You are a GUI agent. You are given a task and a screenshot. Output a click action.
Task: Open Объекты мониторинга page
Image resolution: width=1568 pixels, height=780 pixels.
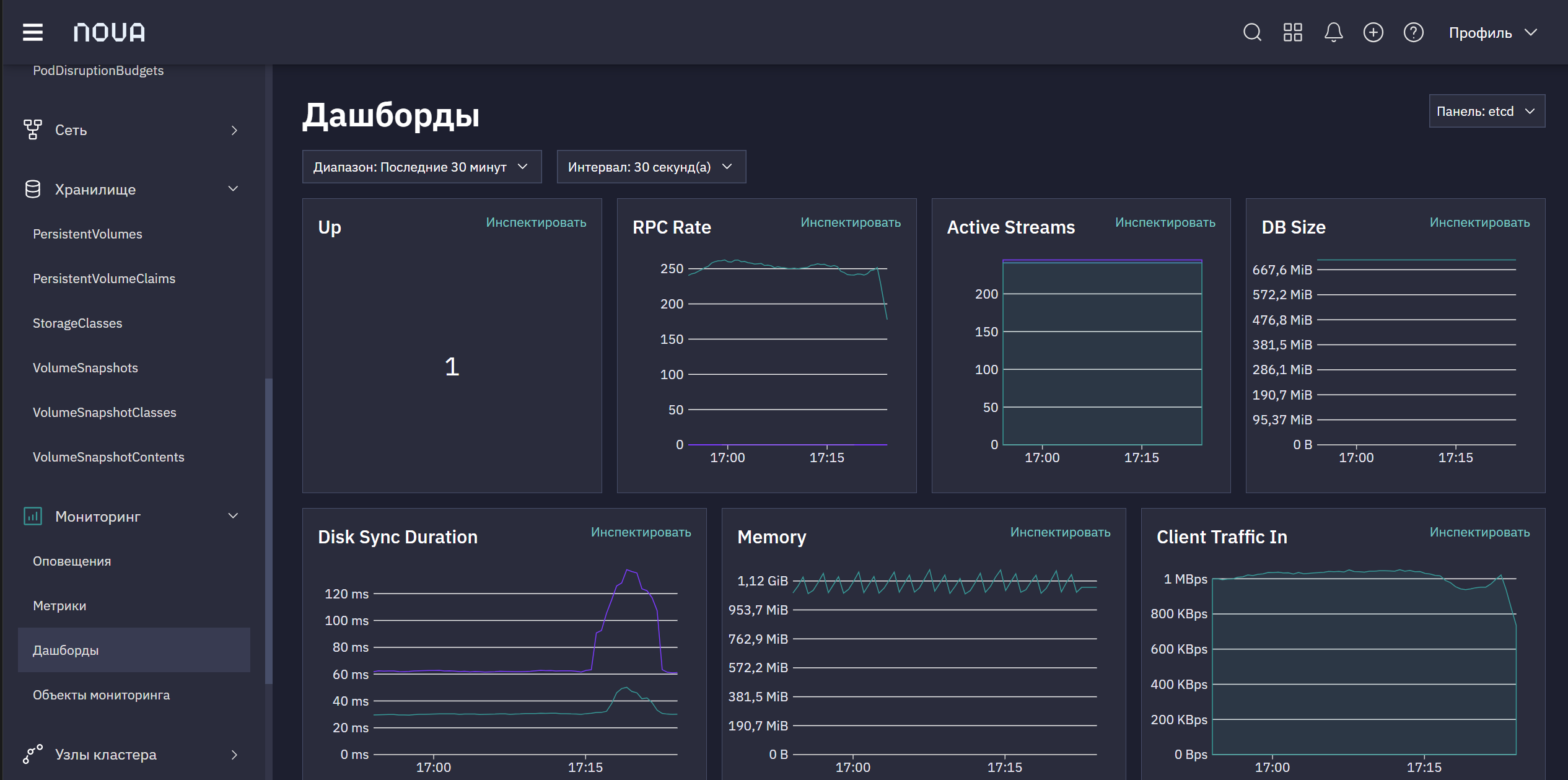(101, 695)
